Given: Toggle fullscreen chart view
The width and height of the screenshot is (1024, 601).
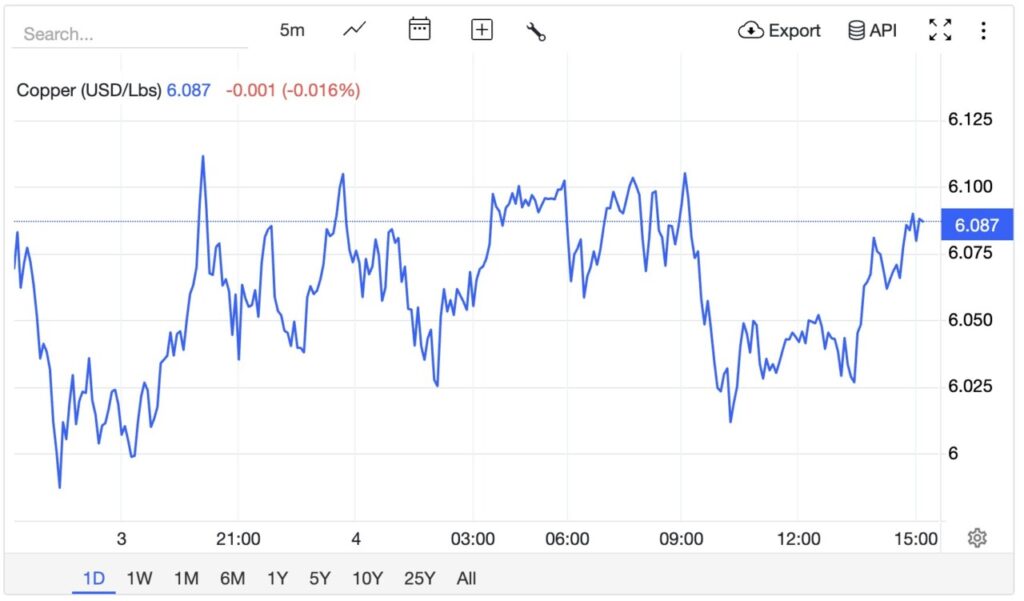Looking at the screenshot, I should pos(940,30).
